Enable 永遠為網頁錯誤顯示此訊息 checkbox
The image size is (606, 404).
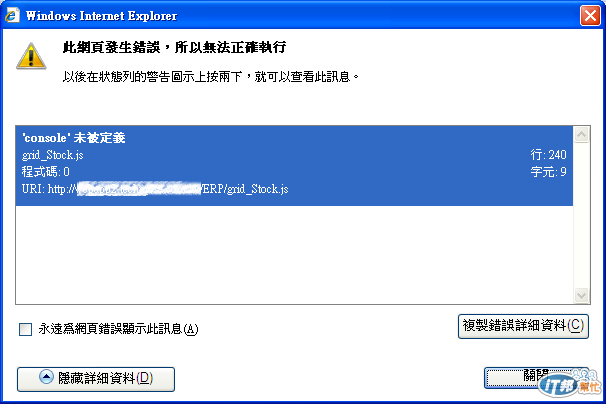click(26, 330)
